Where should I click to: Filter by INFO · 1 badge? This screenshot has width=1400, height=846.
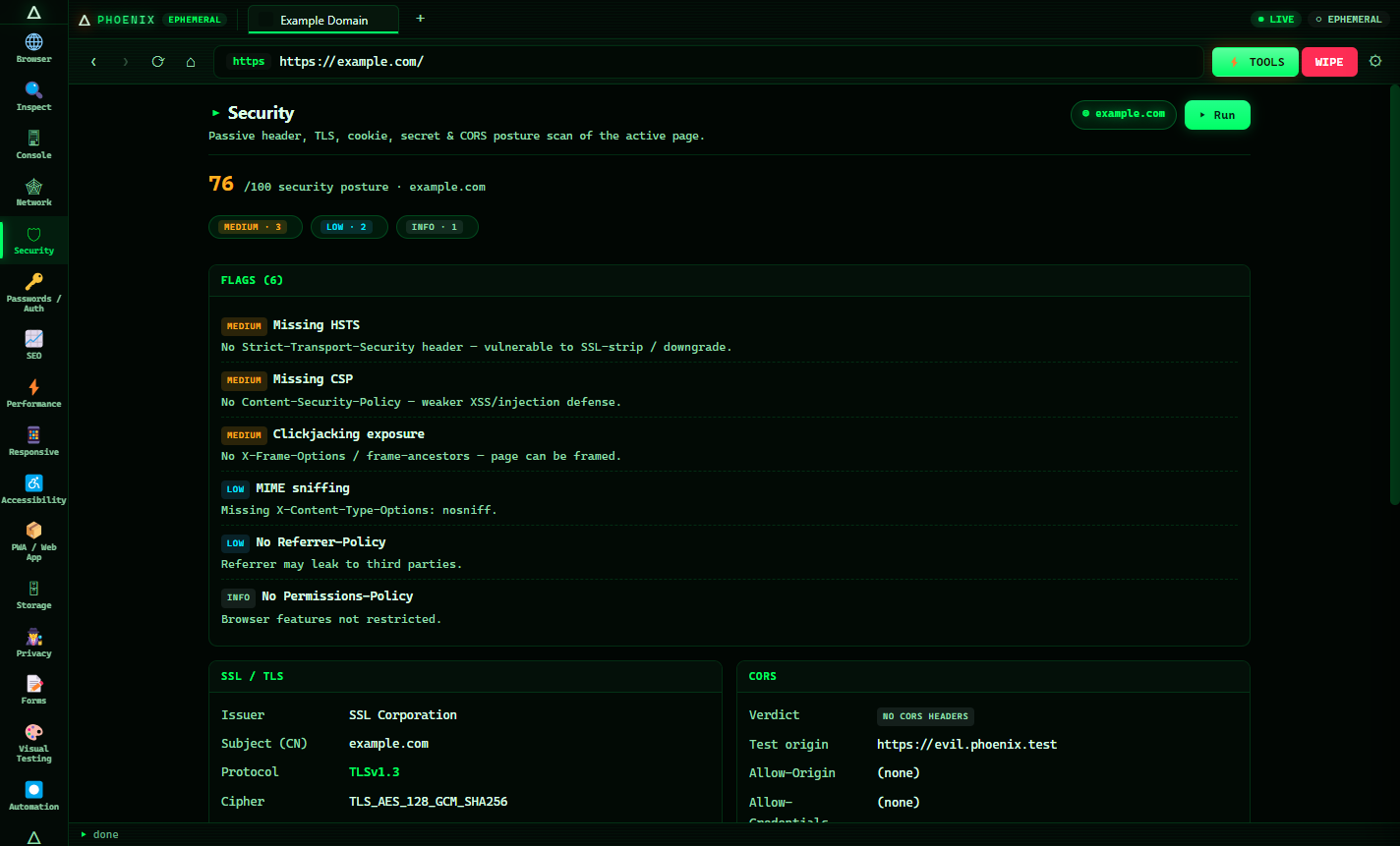437,227
